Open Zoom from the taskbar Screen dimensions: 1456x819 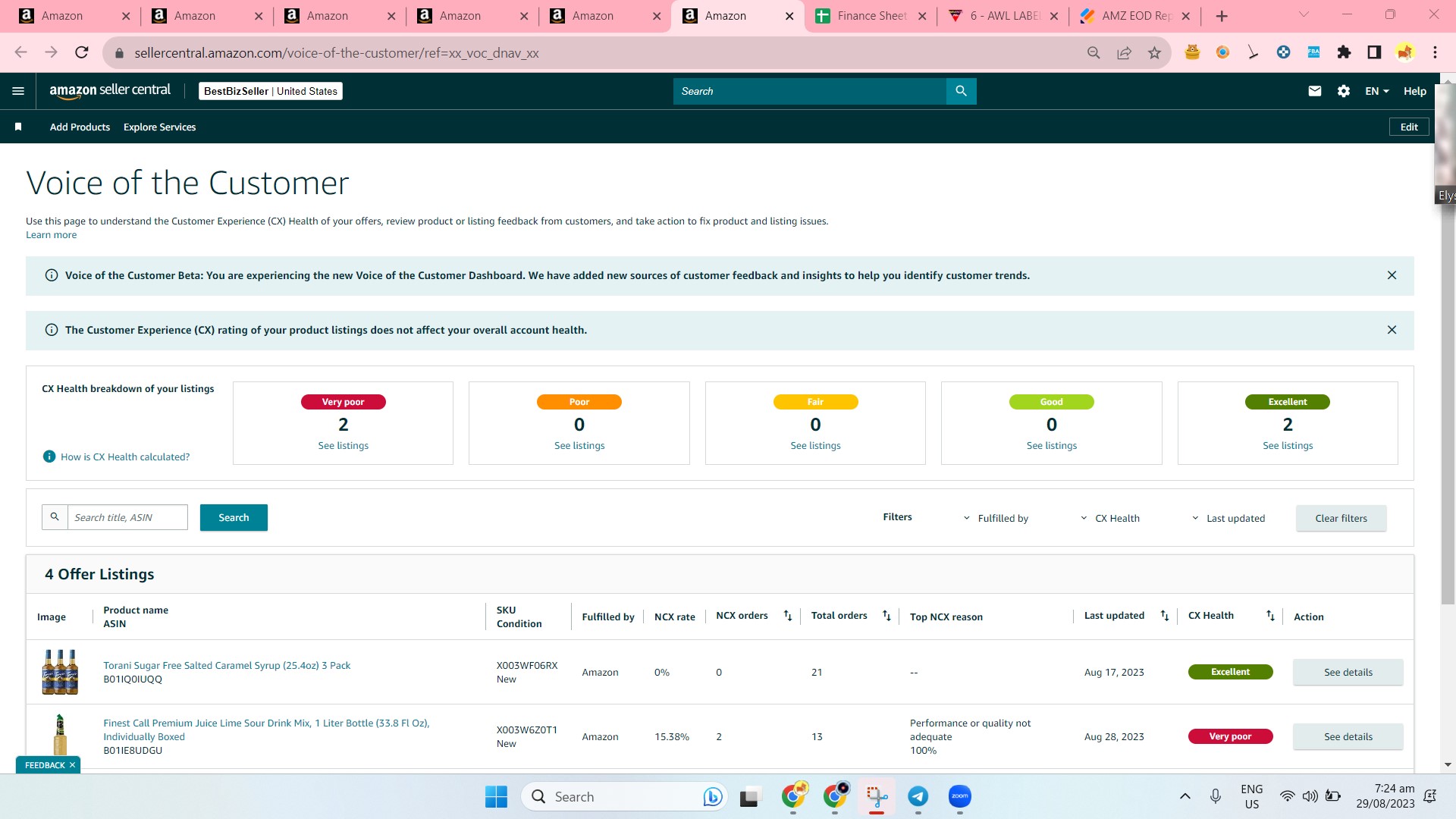point(959,796)
